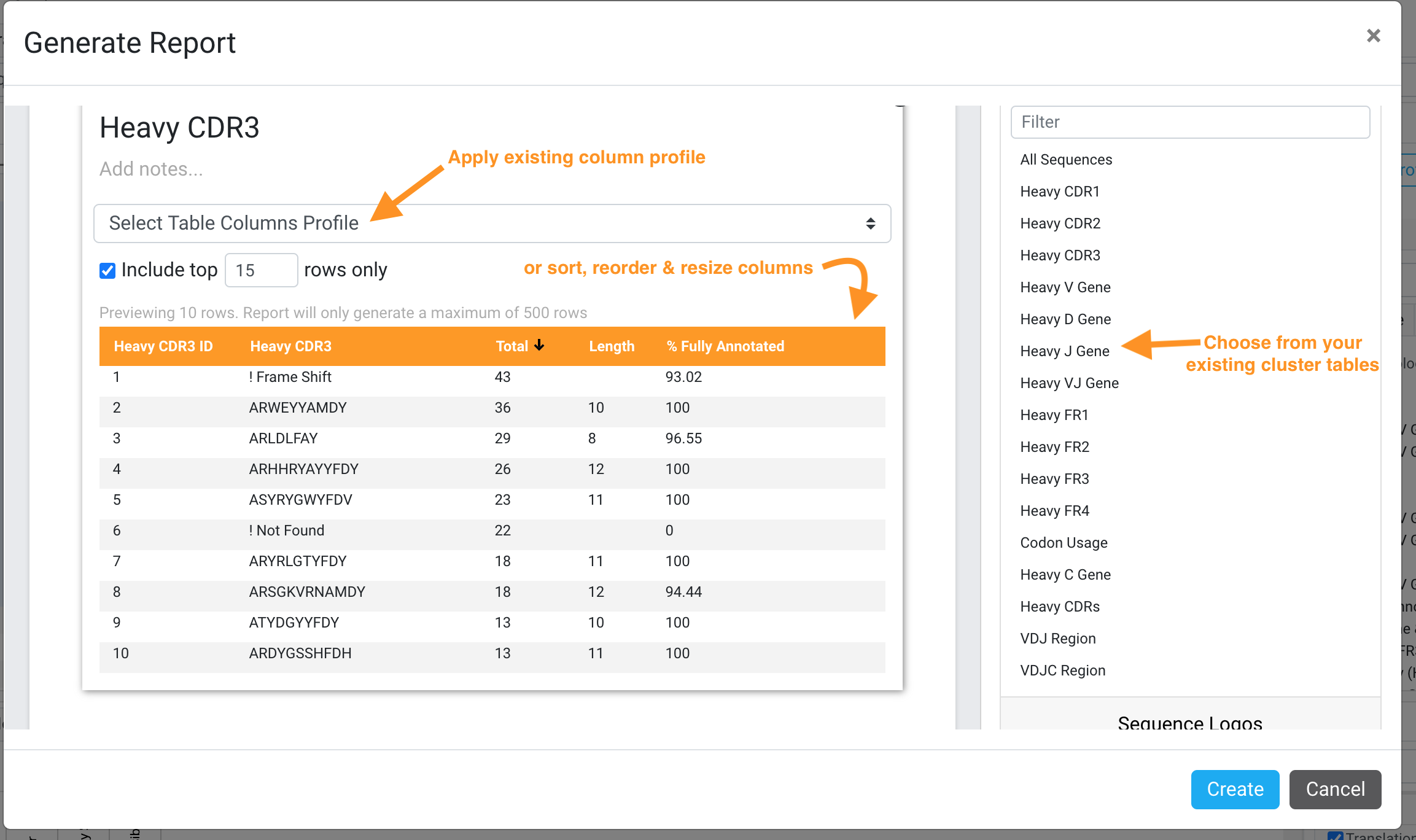Click the Total value 36
Screen dimensions: 1416x840
click(x=502, y=408)
